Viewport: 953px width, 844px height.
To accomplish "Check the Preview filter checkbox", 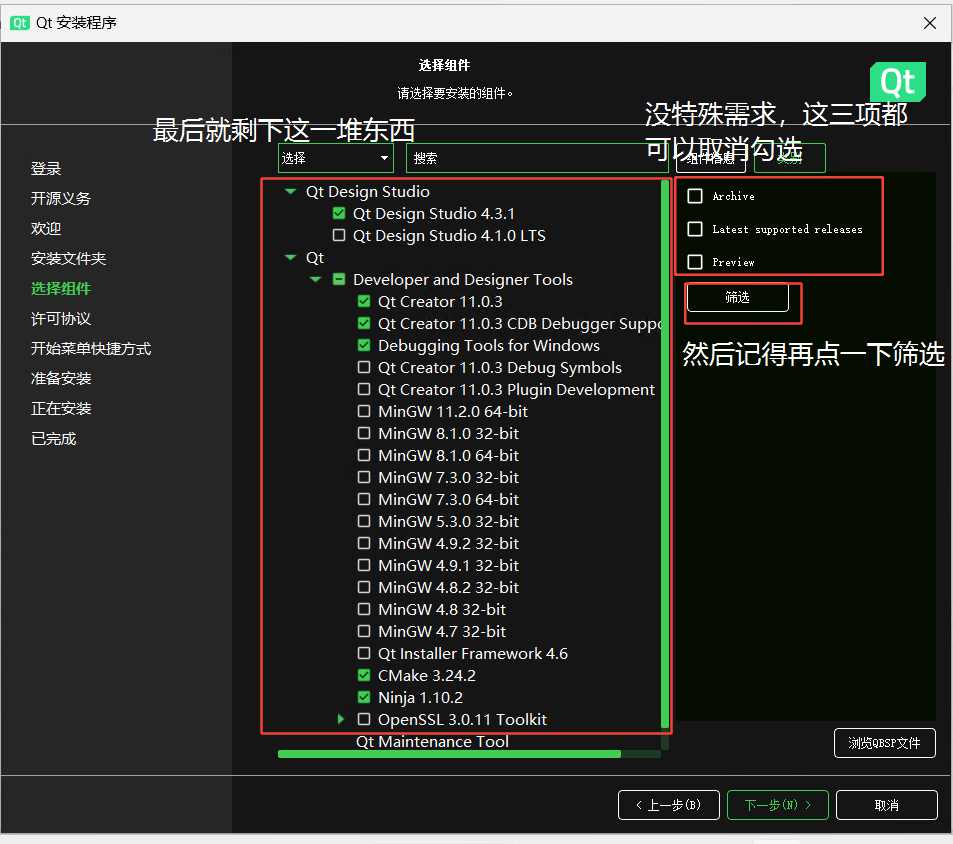I will (x=695, y=262).
